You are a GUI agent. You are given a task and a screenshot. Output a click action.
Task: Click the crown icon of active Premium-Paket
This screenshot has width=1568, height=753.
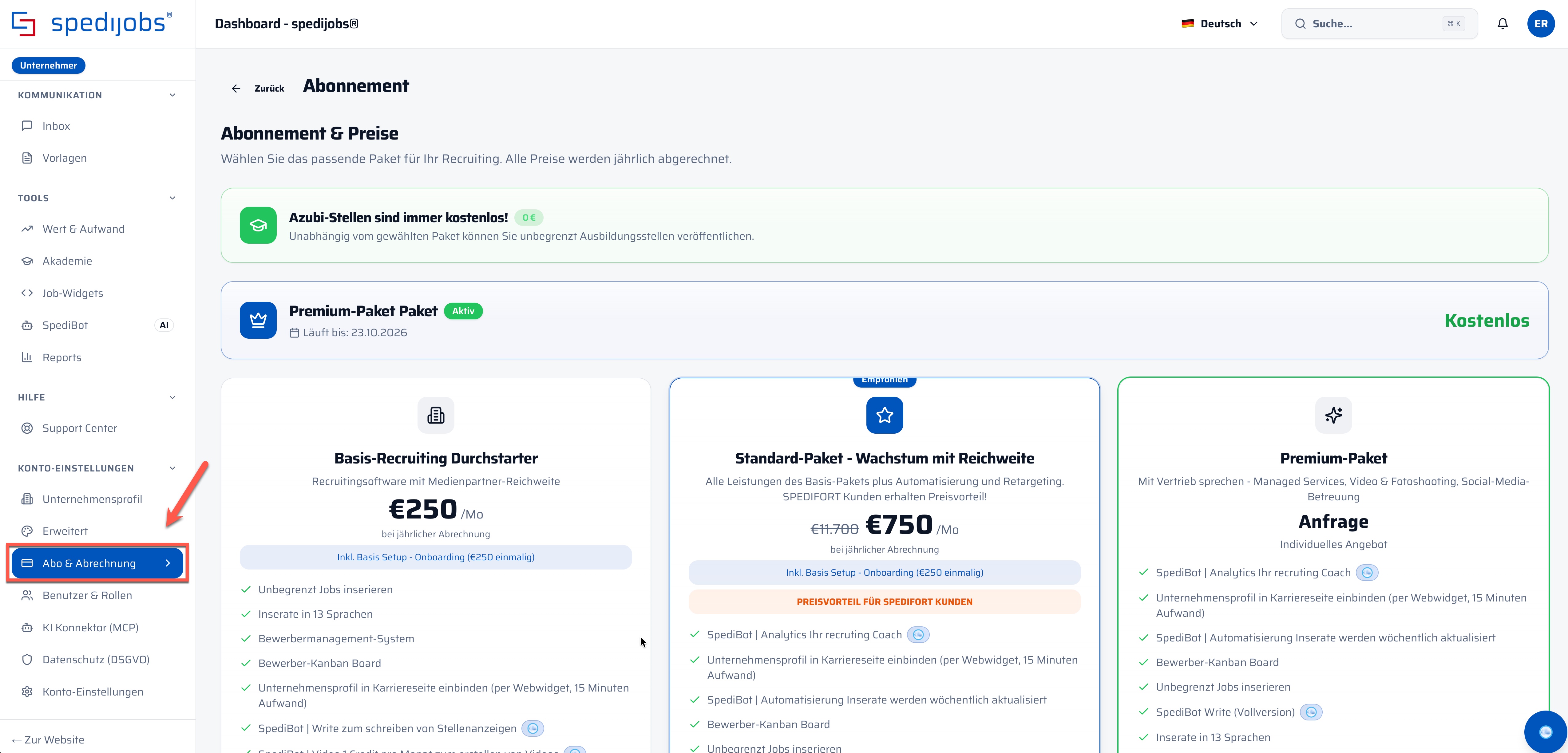(258, 320)
